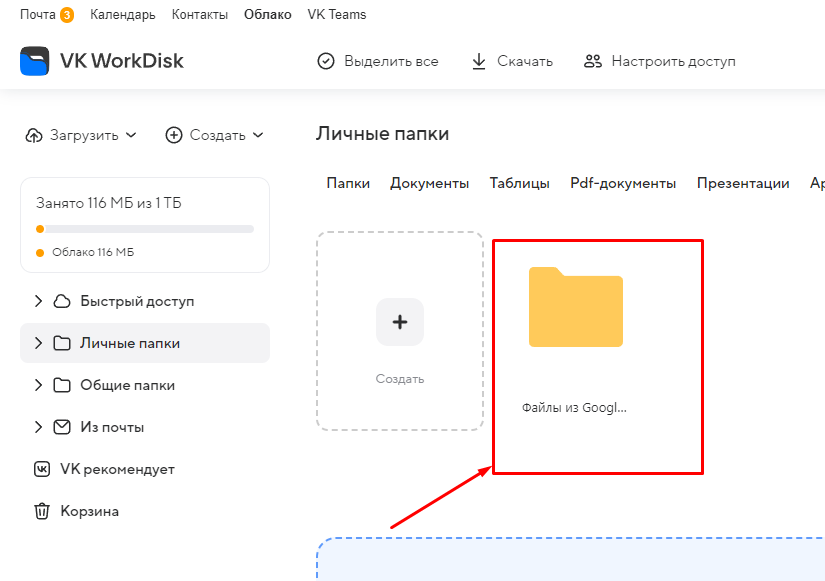The image size is (825, 581).
Task: Expand the Quick access tree section
Action: coord(38,301)
